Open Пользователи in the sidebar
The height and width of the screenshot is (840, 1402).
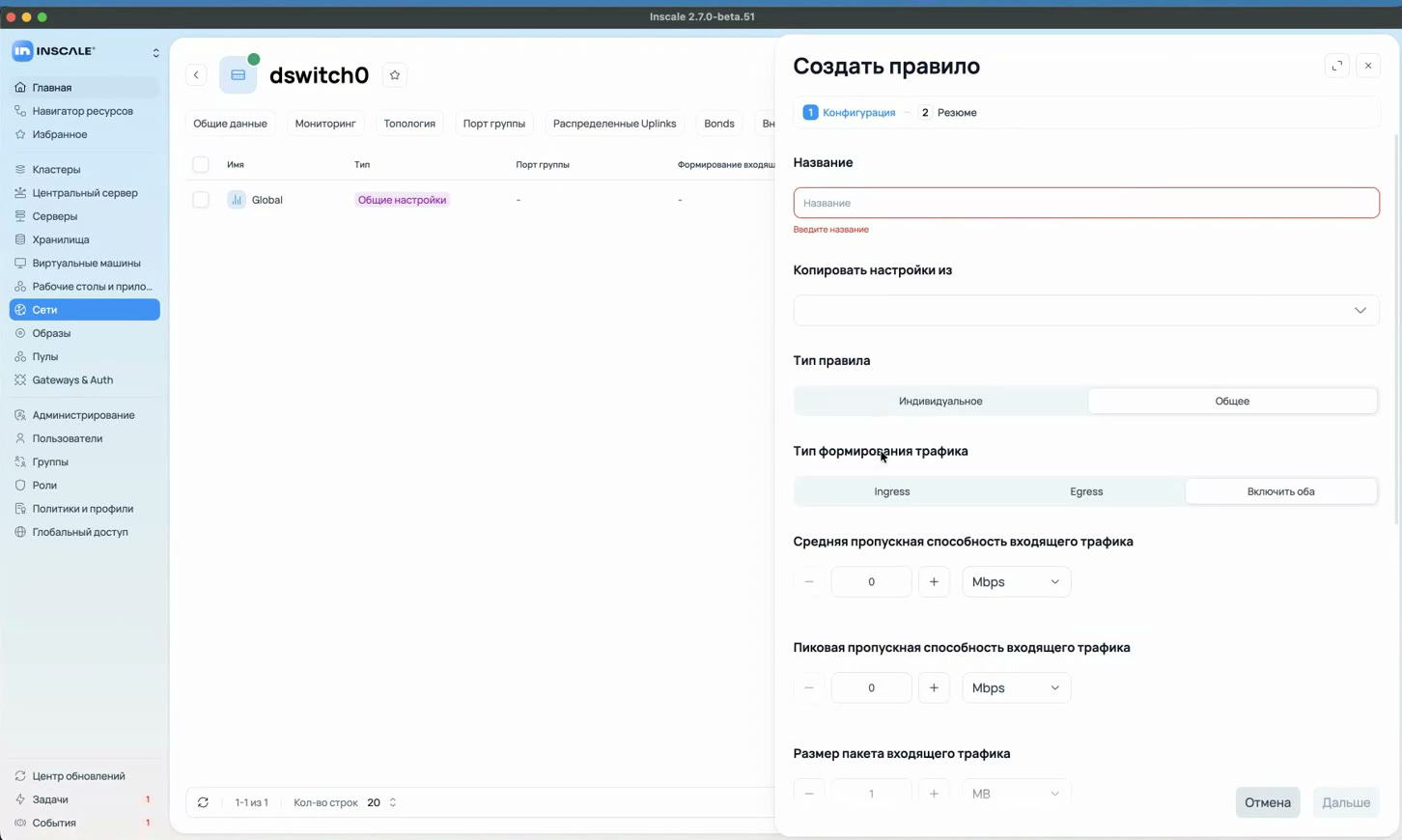85,438
